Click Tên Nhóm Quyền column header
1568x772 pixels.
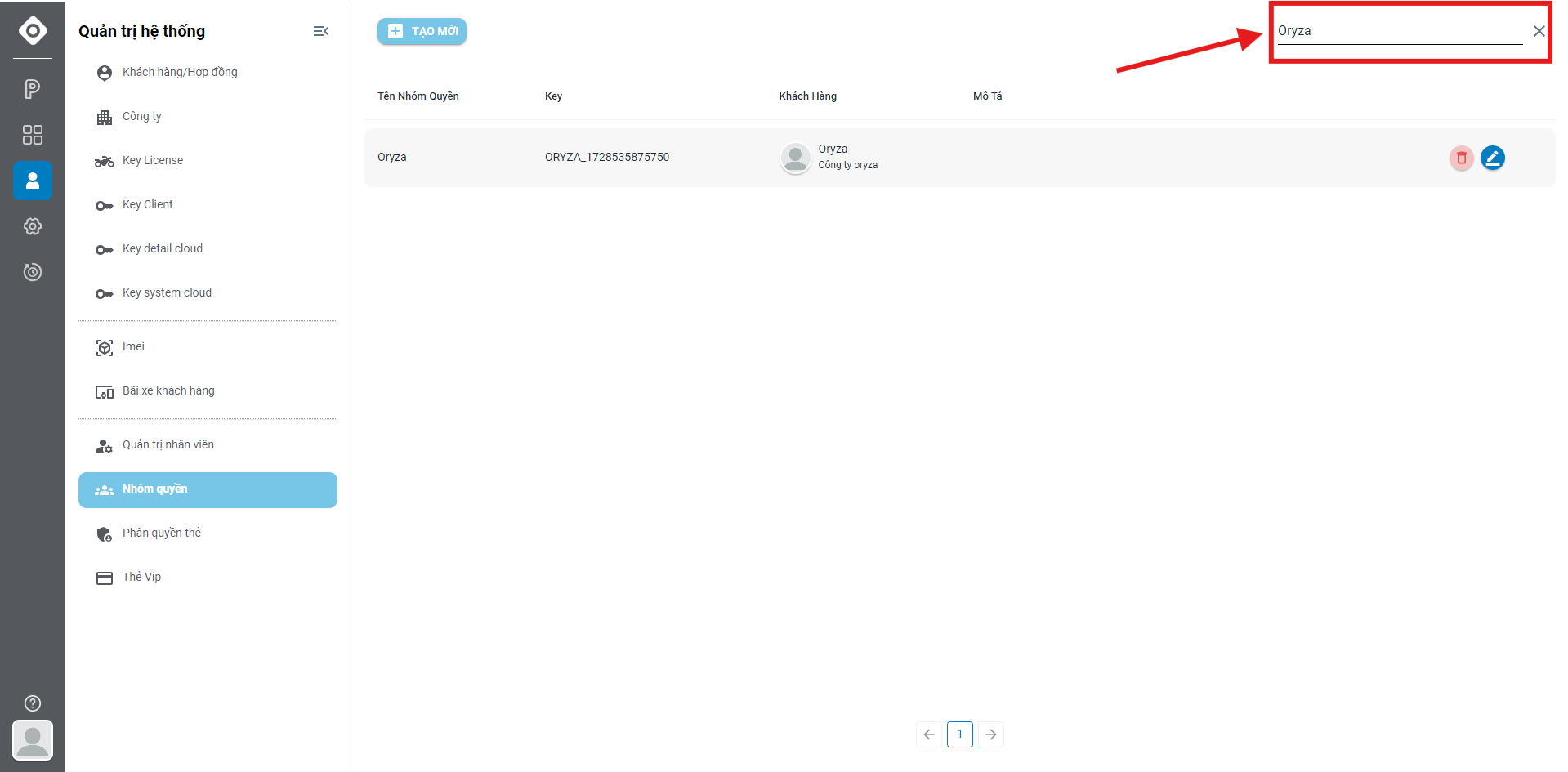[418, 96]
